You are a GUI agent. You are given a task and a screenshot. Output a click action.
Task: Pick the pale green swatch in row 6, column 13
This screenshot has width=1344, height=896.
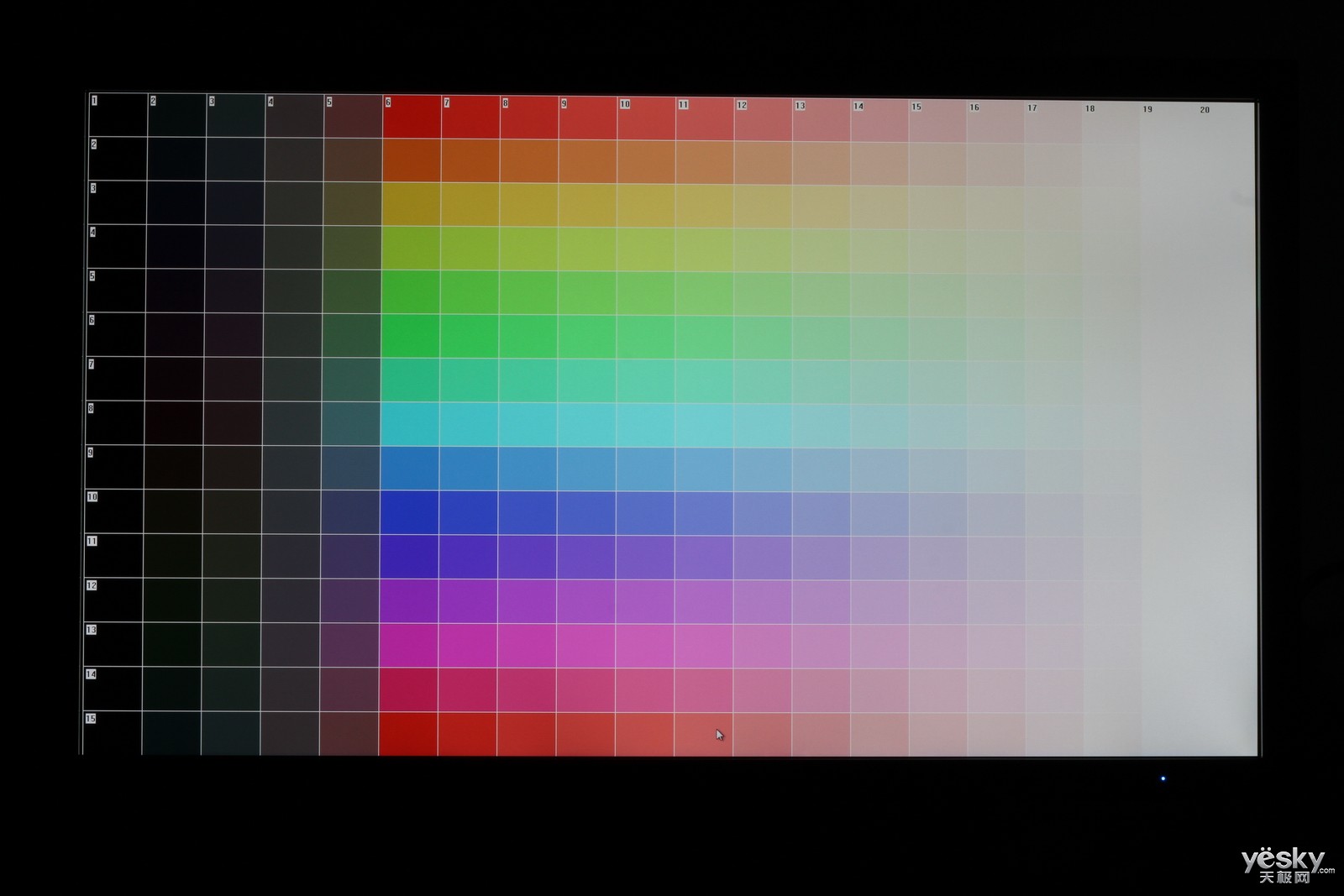coord(821,338)
